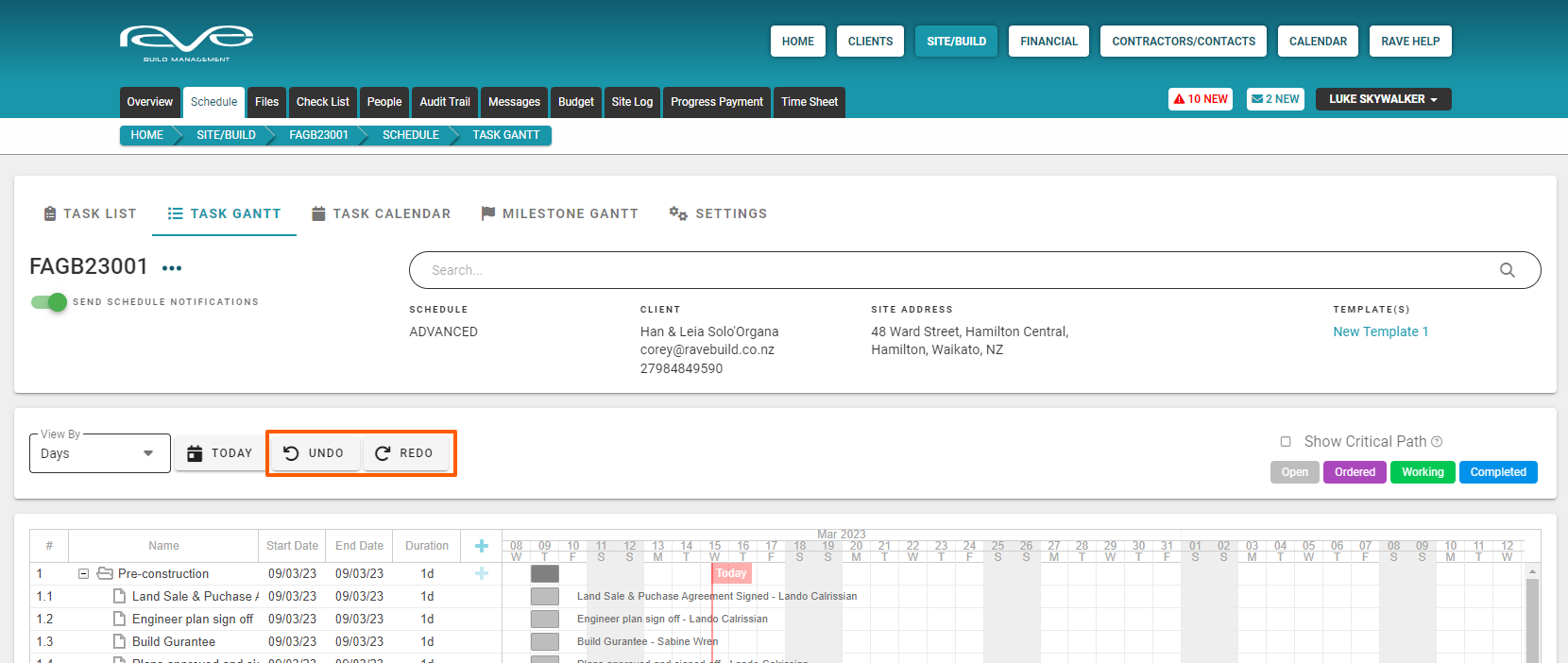The height and width of the screenshot is (663, 1568).
Task: Click the search magnifier icon
Action: click(1507, 270)
